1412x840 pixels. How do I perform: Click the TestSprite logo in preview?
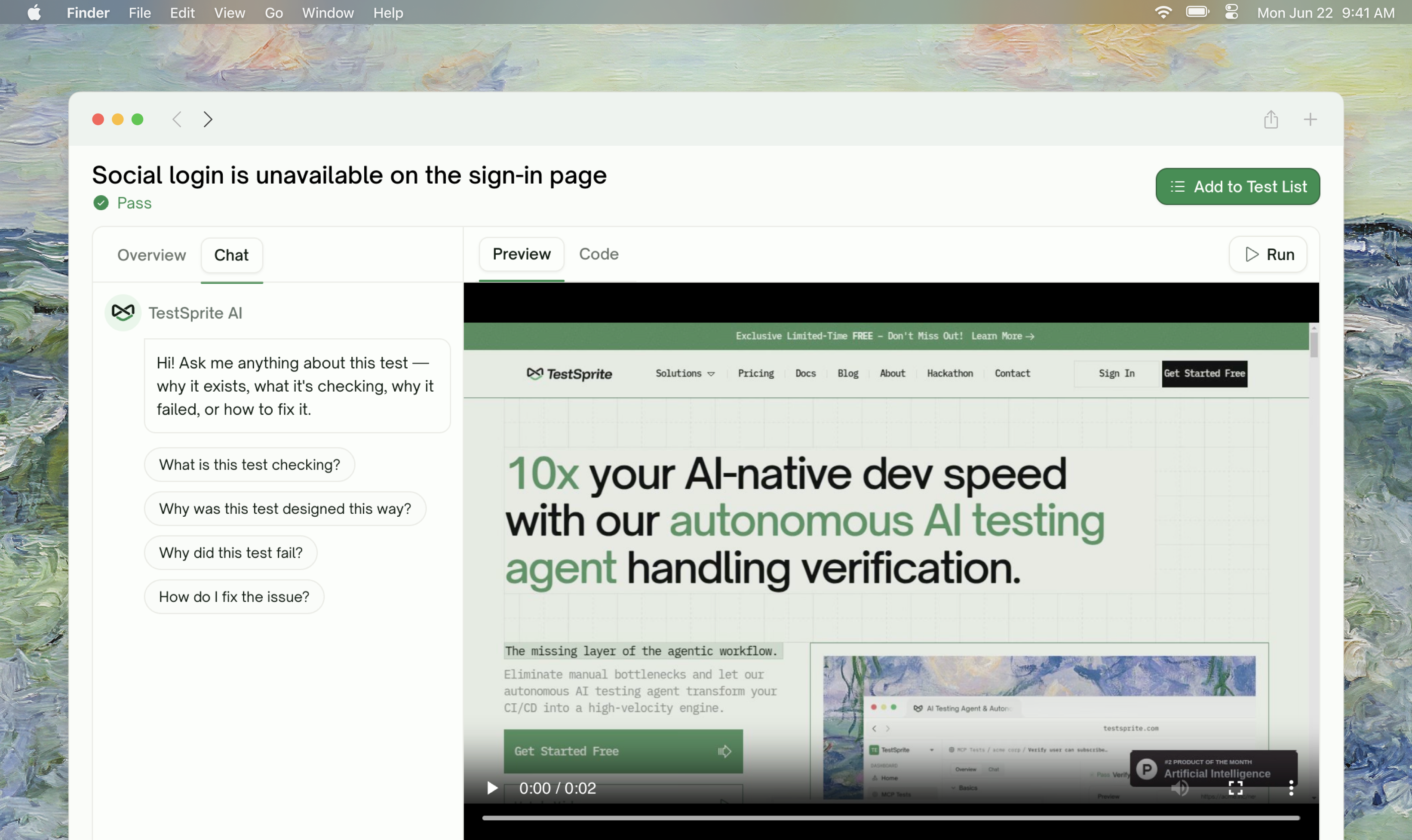point(570,374)
